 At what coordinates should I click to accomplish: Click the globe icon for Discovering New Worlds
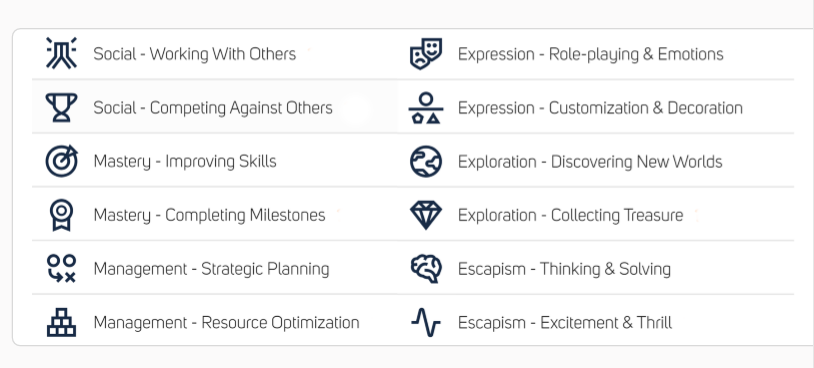click(x=426, y=161)
